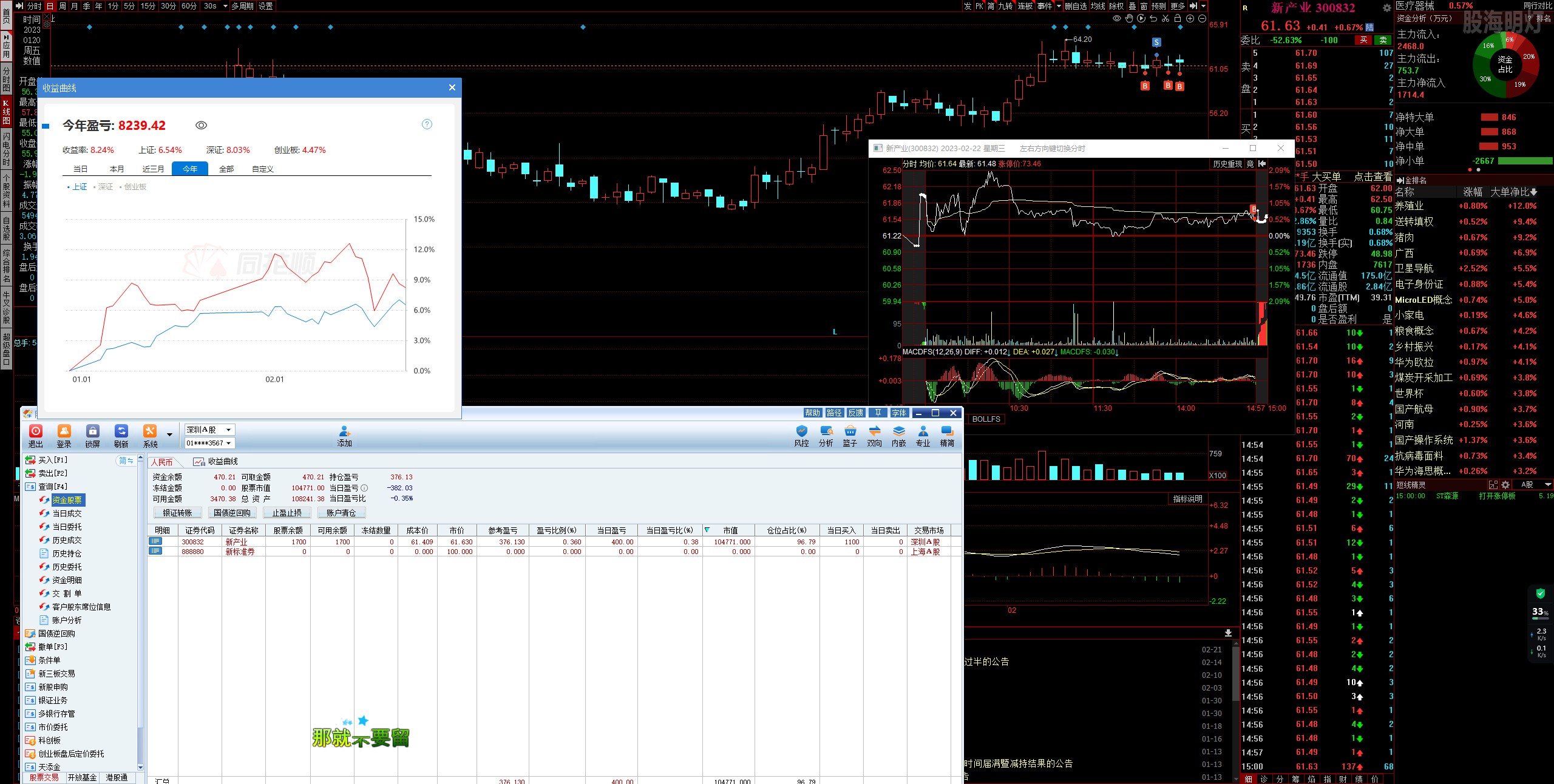Toggle profit visibility eye icon in 收益曲线
1554x784 pixels.
point(202,125)
